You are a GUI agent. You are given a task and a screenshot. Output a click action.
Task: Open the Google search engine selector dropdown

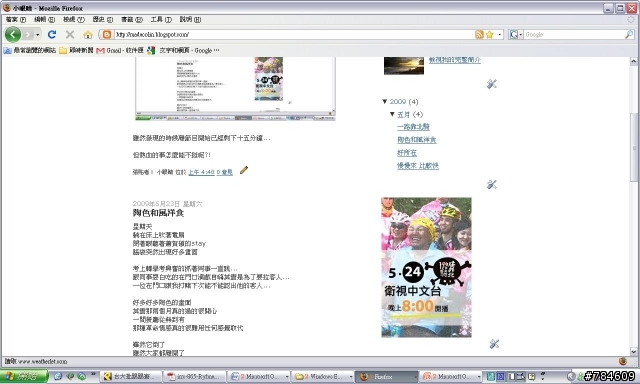516,35
